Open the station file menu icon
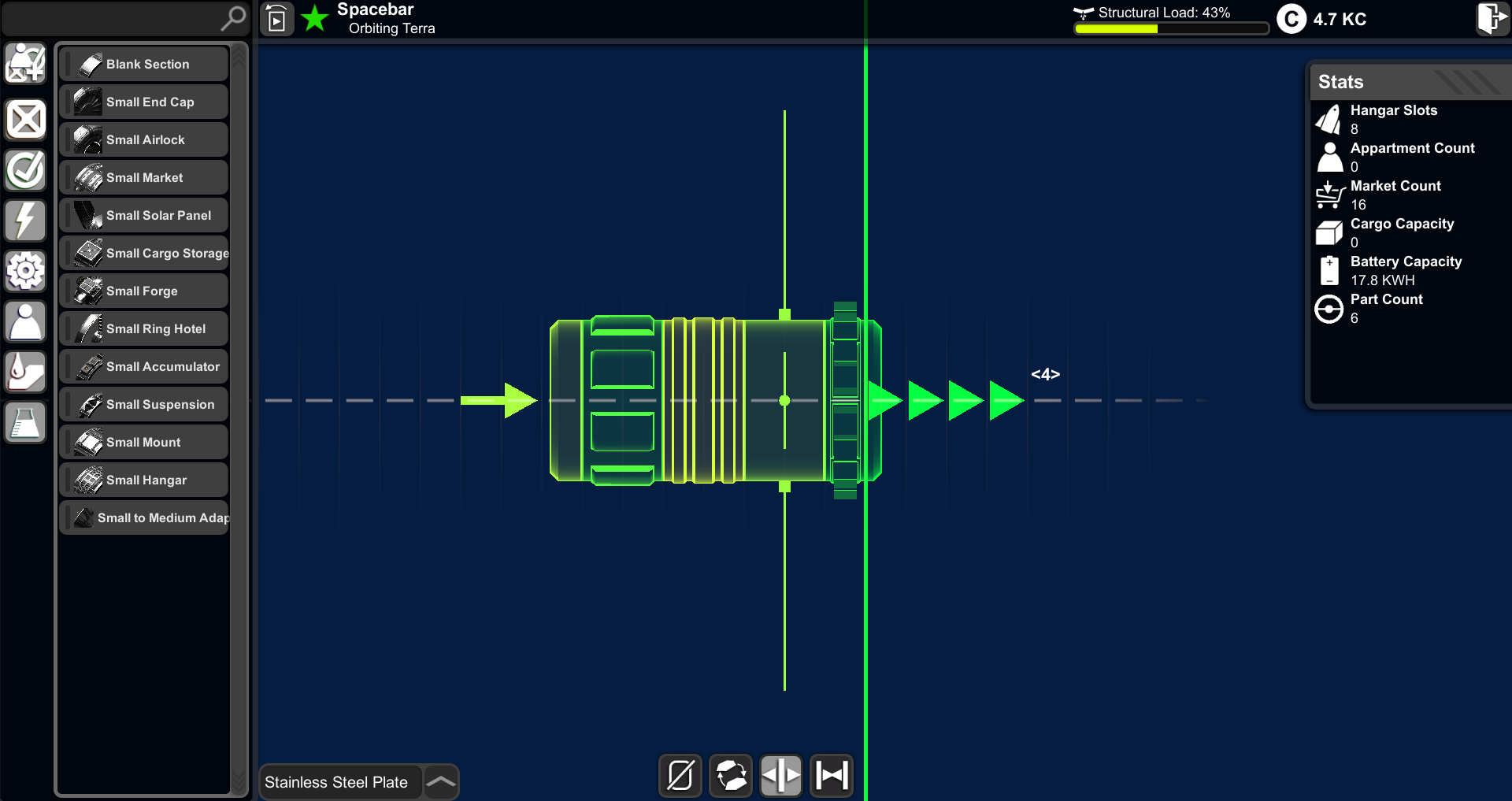1512x801 pixels. point(277,19)
